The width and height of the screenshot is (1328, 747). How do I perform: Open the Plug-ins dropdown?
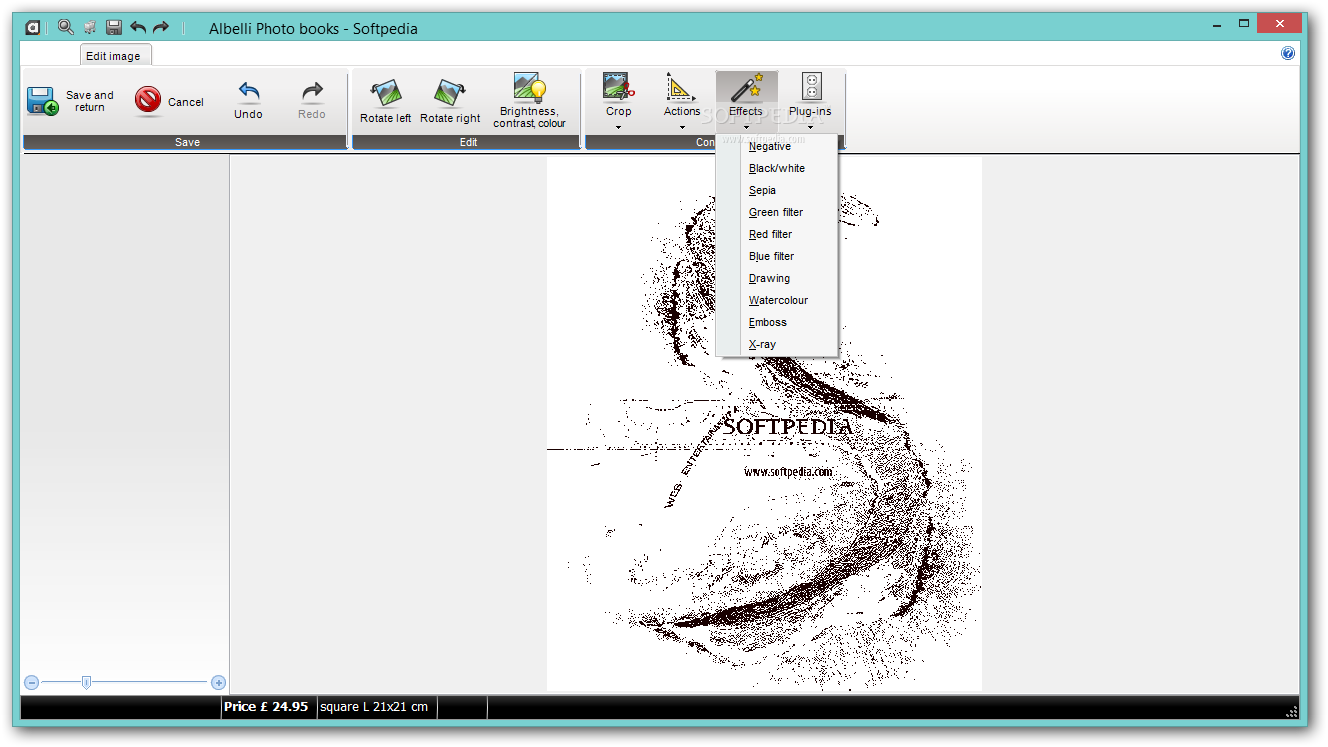[810, 101]
